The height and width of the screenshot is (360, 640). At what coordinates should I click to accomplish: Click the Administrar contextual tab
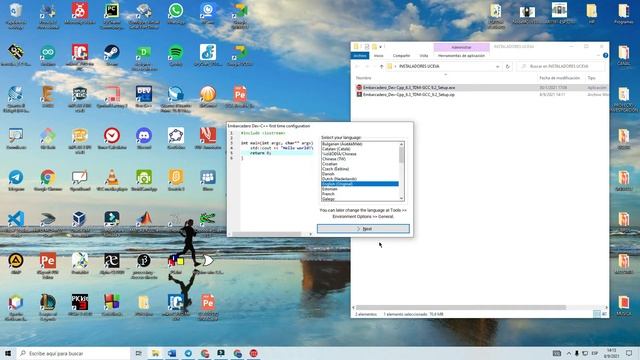coord(461,47)
